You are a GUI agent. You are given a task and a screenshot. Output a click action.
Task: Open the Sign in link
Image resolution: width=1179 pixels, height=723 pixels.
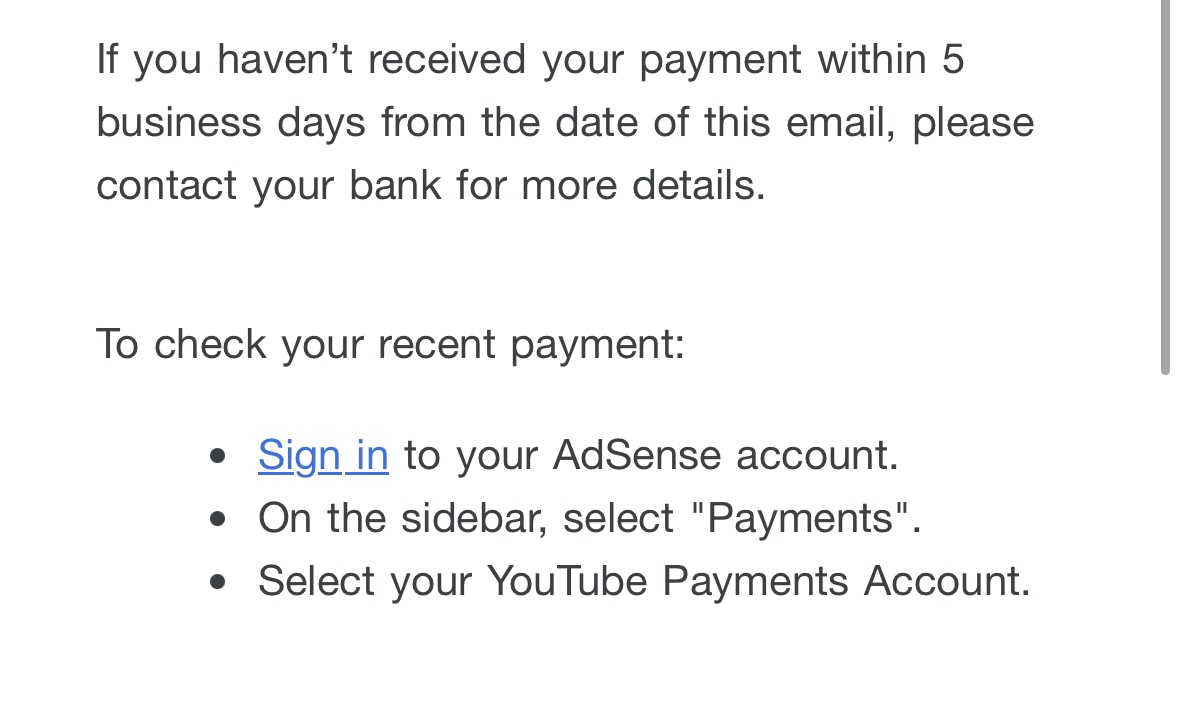pyautogui.click(x=323, y=455)
